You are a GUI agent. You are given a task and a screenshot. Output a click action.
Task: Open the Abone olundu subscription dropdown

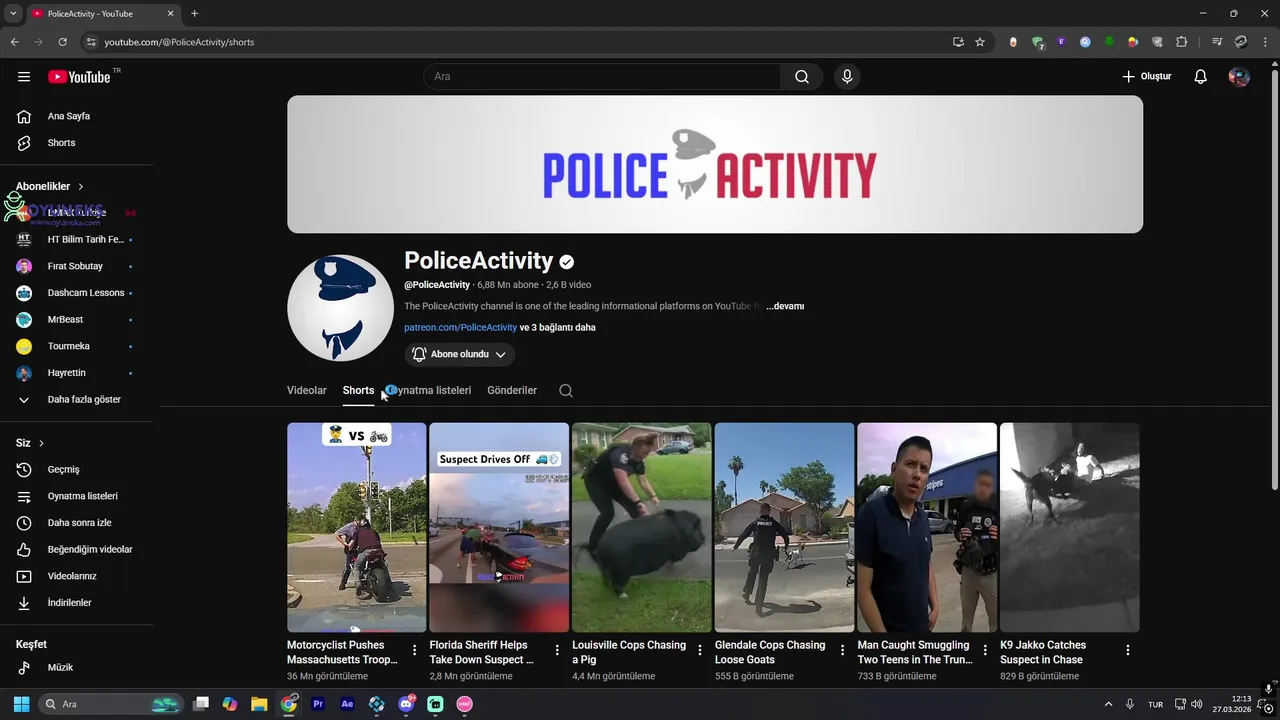[x=460, y=354]
